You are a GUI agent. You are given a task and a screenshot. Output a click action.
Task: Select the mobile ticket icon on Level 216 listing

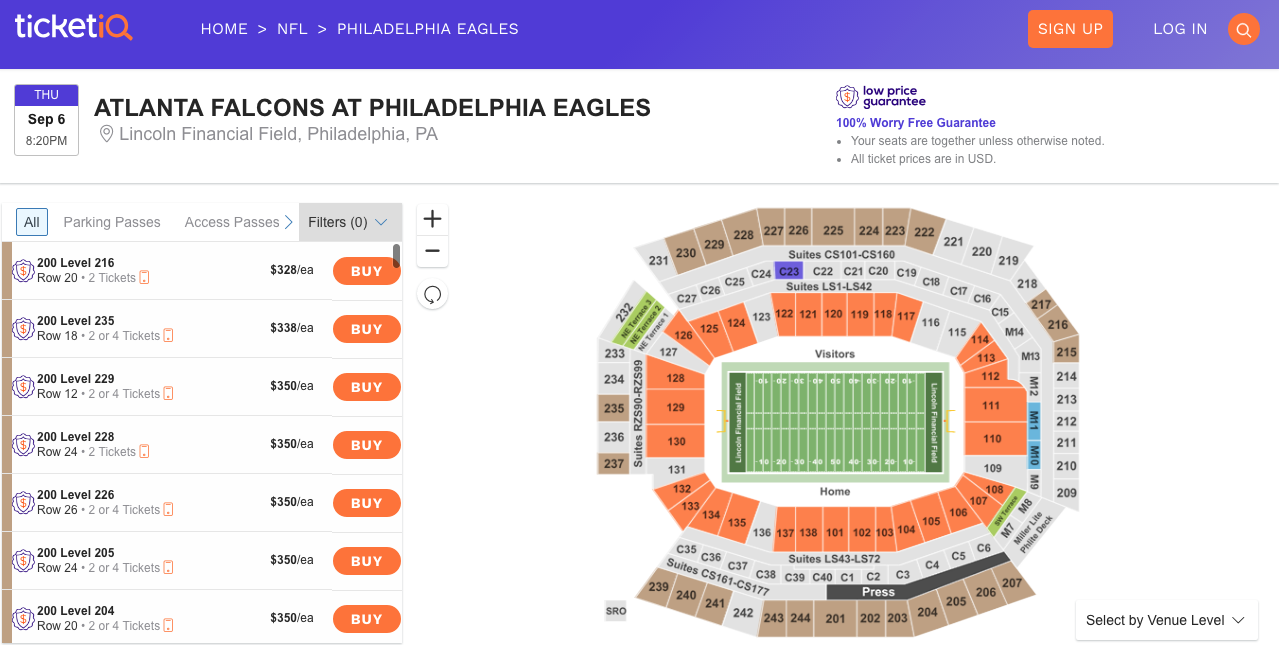(x=143, y=277)
